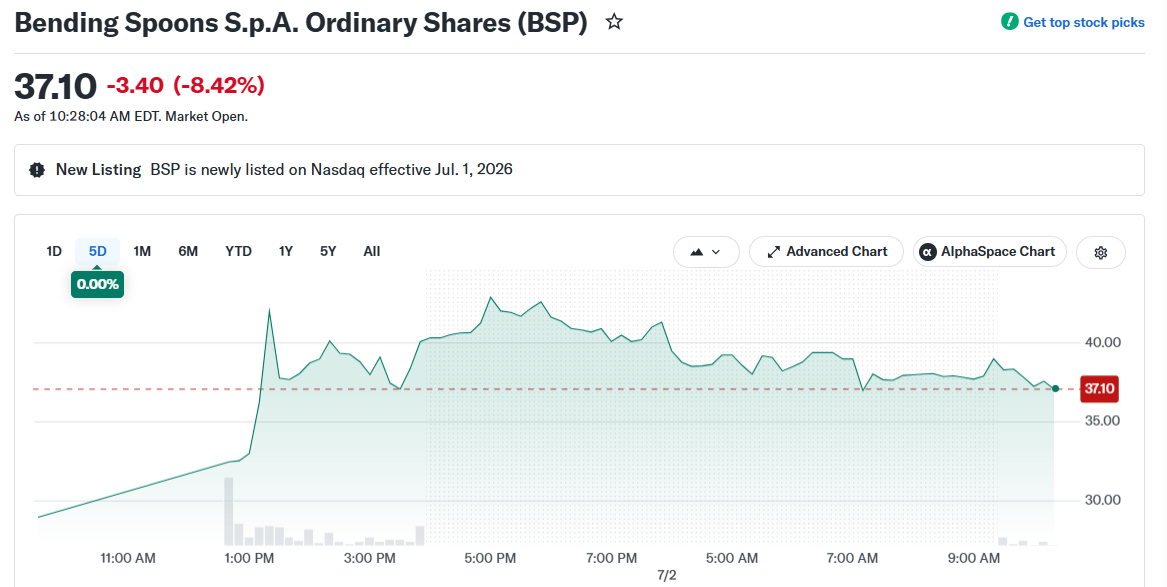The width and height of the screenshot is (1167, 587).
Task: Open the AlphaSpace Chart button
Action: 989,252
